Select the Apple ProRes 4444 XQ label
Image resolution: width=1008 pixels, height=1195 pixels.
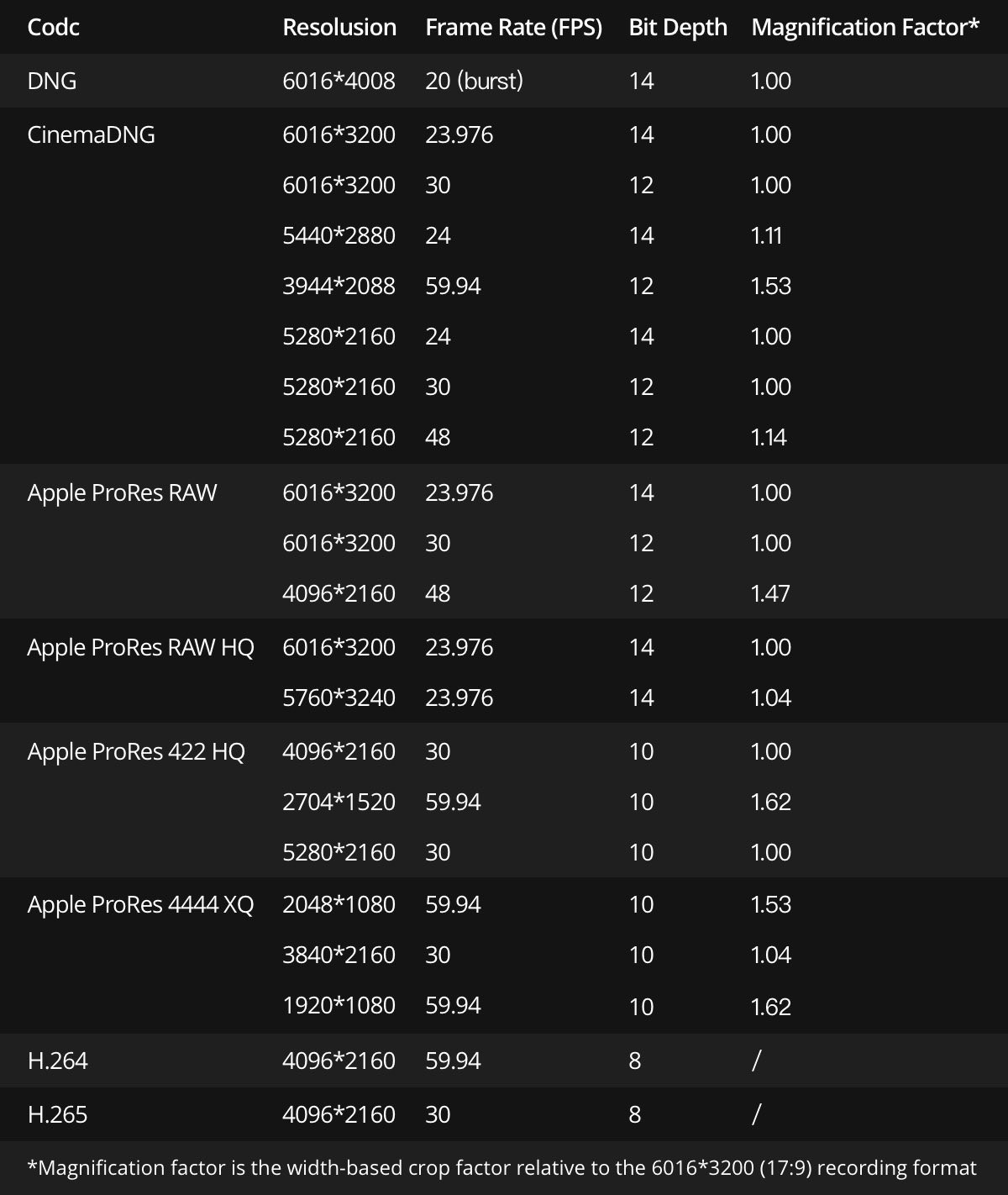point(140,904)
